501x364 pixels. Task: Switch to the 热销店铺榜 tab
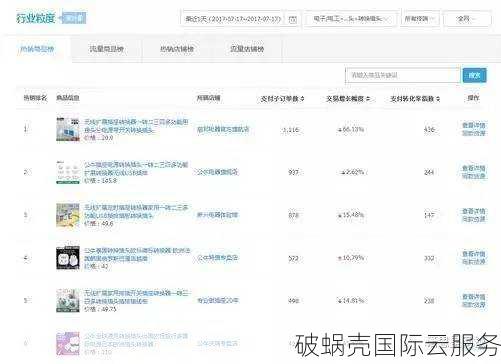point(177,49)
